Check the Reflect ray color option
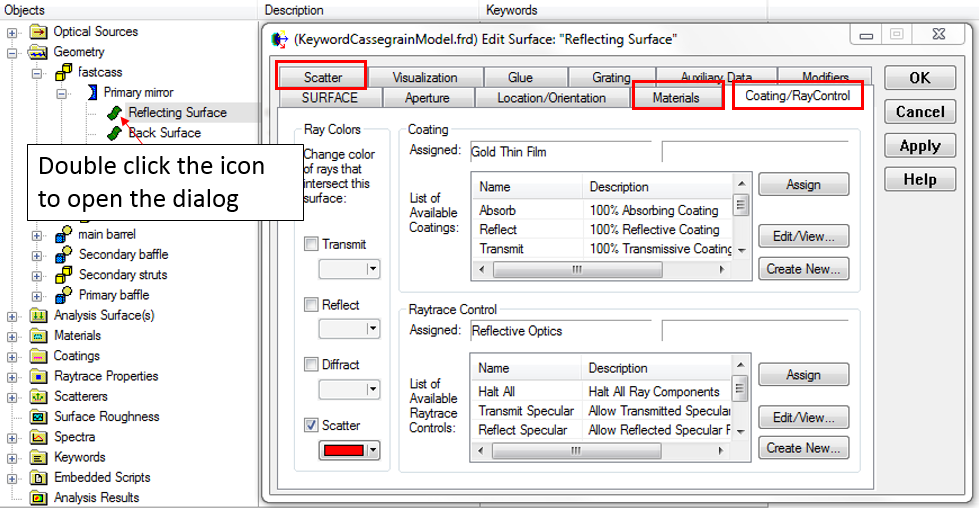 (x=312, y=305)
